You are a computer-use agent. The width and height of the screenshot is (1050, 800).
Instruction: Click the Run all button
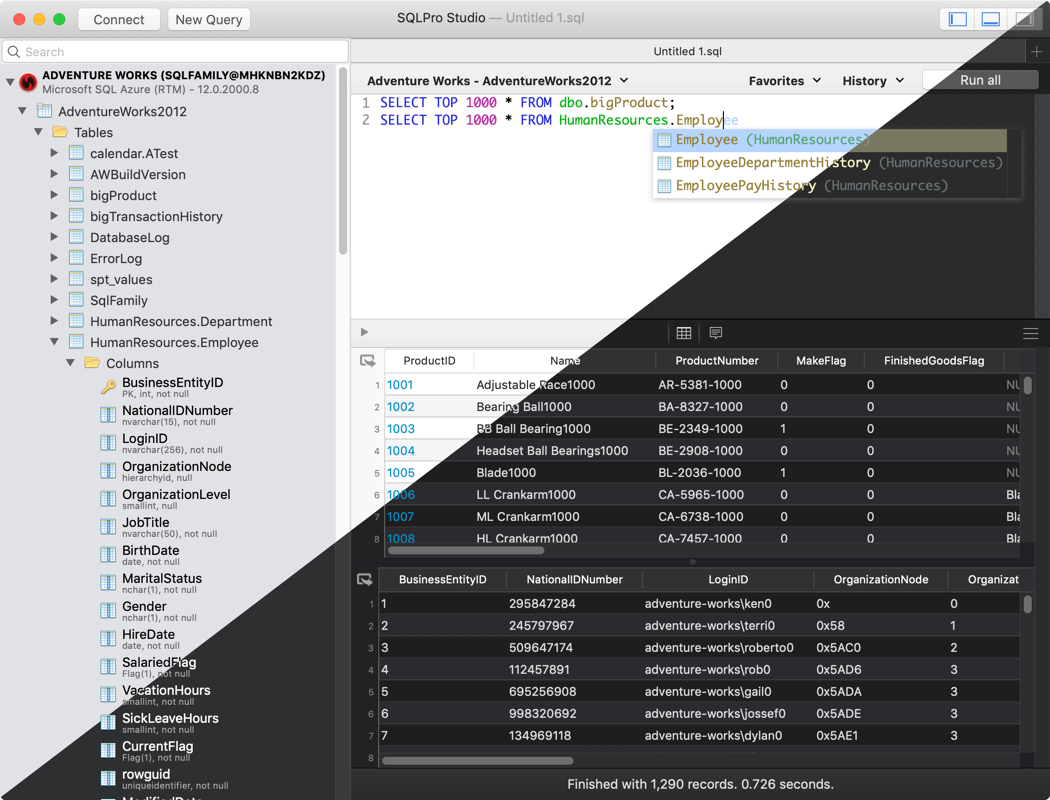pos(979,80)
